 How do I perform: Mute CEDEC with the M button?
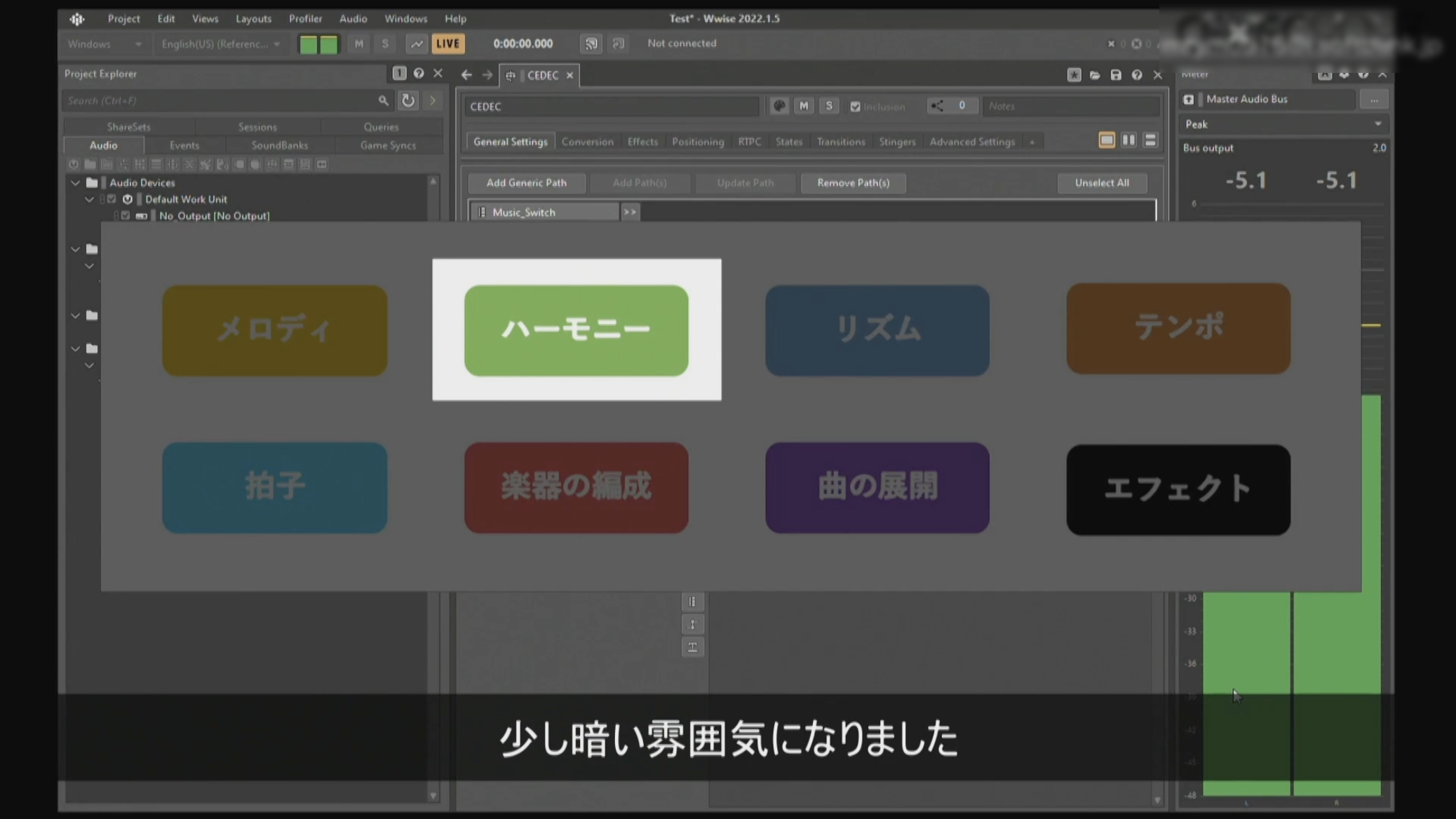pos(804,106)
